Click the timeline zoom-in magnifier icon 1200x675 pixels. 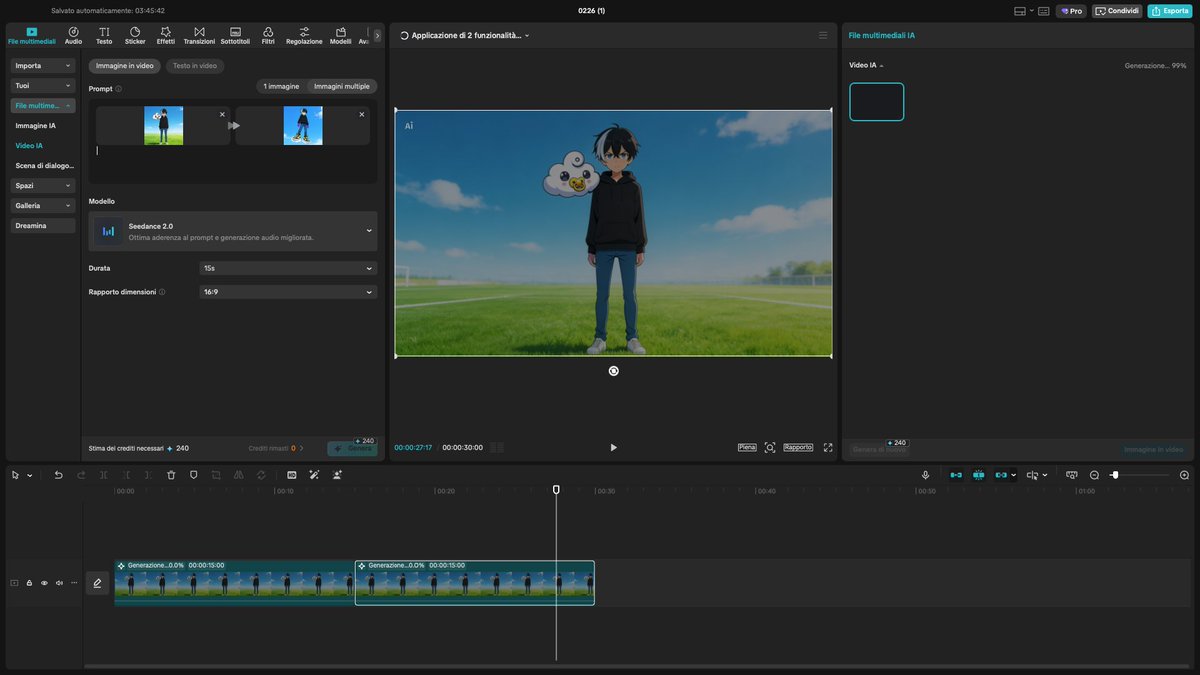(x=1184, y=475)
